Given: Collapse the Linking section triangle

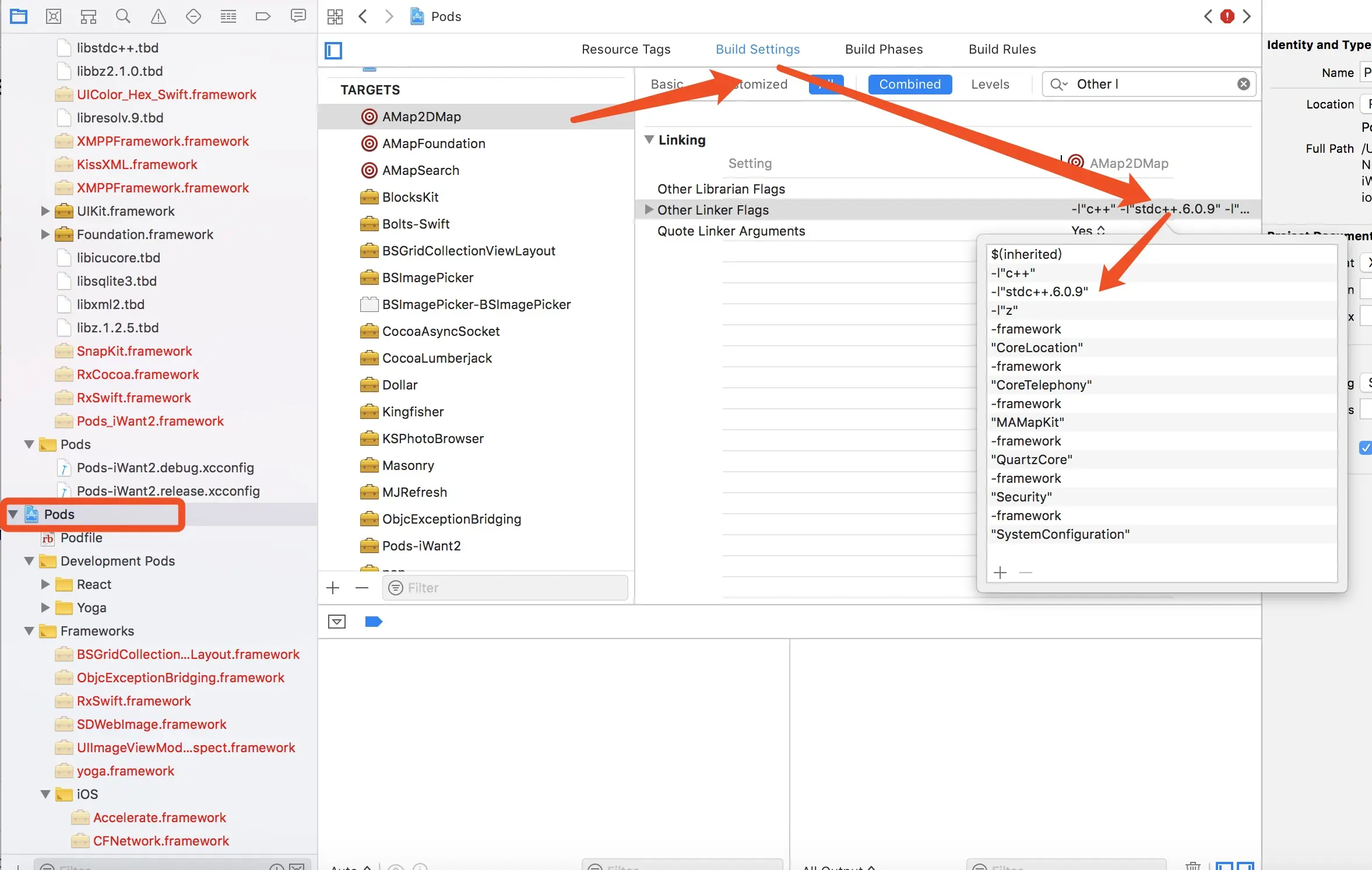Looking at the screenshot, I should tap(649, 139).
